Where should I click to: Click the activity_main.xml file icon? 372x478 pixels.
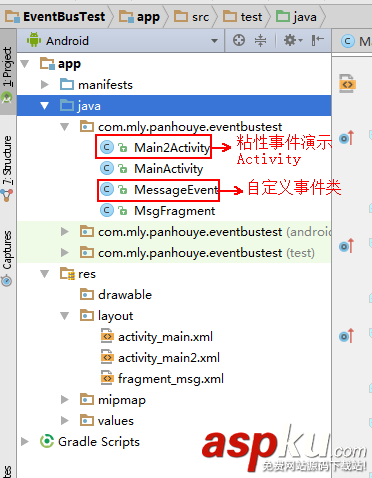(107, 336)
